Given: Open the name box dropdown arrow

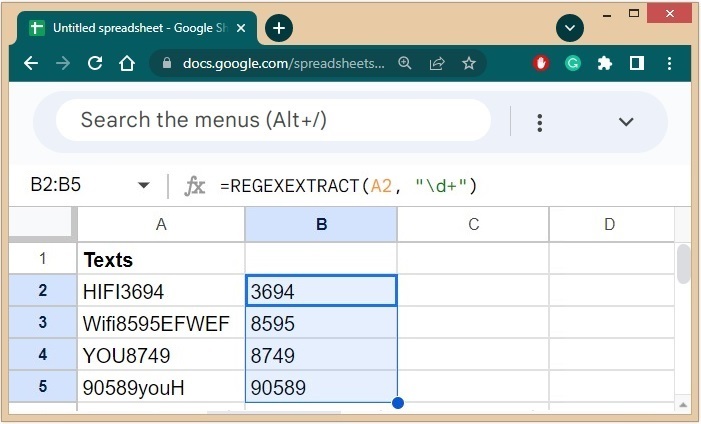Looking at the screenshot, I should (144, 185).
